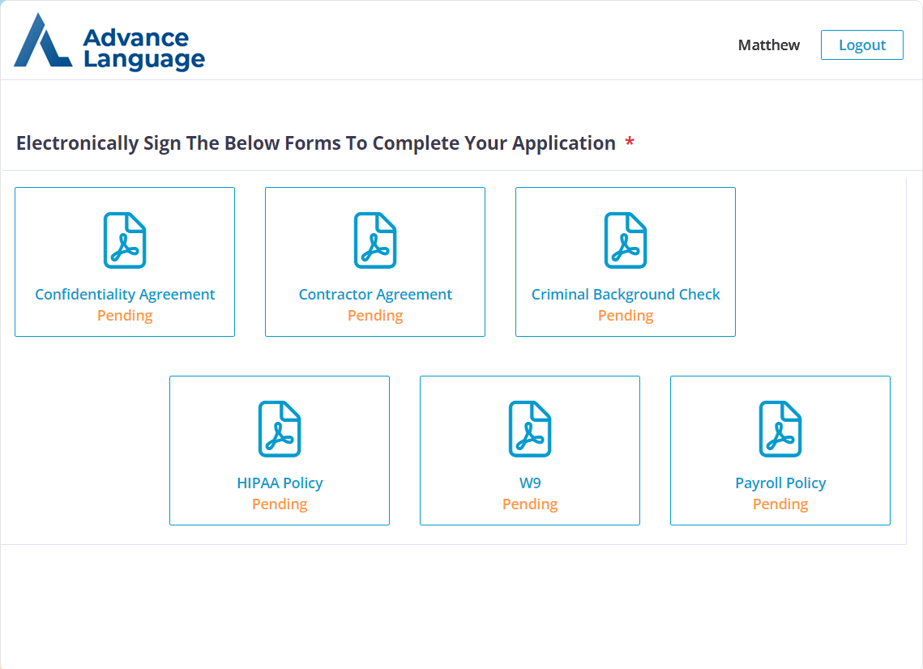The width and height of the screenshot is (923, 669).
Task: Open the HIPAA Policy text link
Action: point(279,483)
